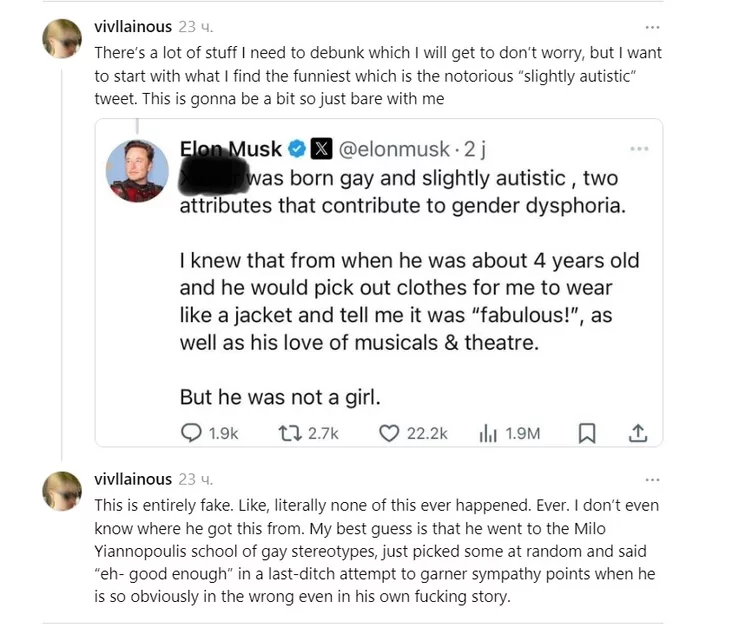This screenshot has width=732, height=628.
Task: Click the views bar-chart icon showing 1.9M
Action: [489, 432]
